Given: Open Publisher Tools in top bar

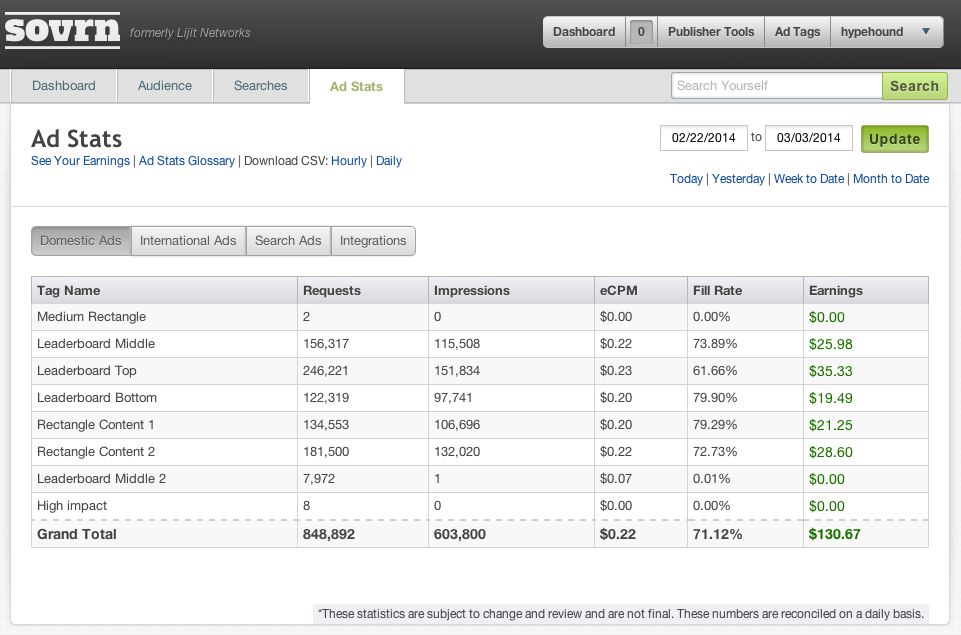Looking at the screenshot, I should 710,32.
